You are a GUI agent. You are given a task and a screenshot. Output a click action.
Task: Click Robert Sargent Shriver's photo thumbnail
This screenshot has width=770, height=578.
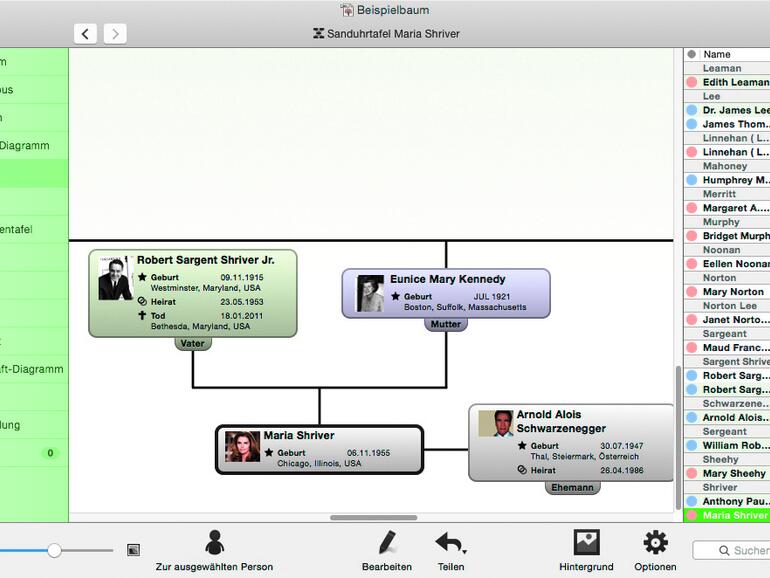point(115,277)
